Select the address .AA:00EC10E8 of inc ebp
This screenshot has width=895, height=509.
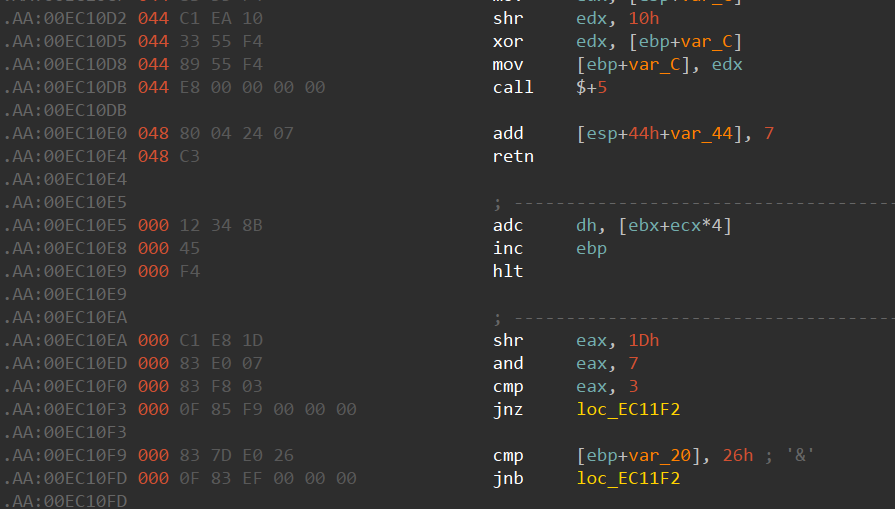[65, 248]
